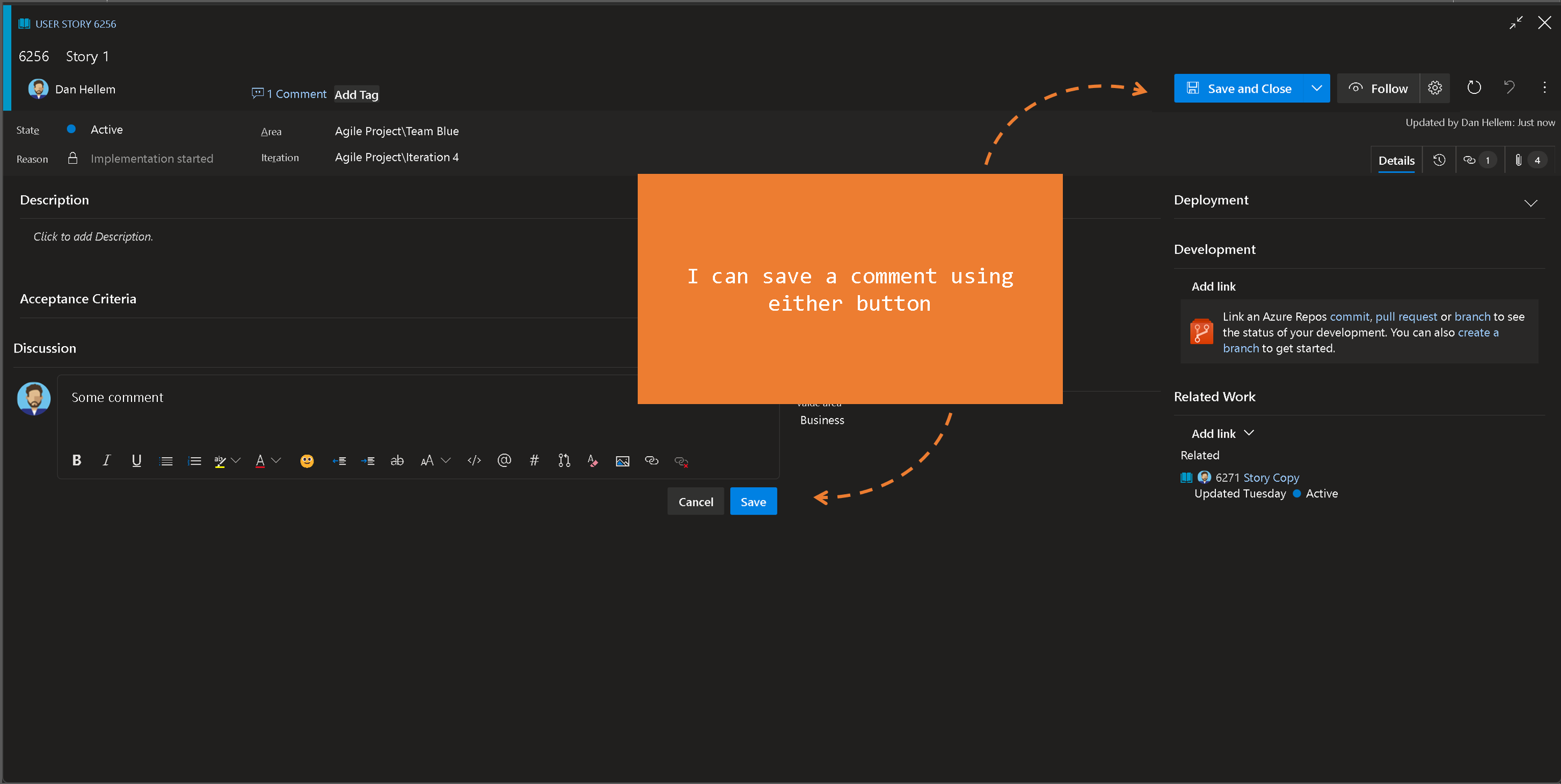The width and height of the screenshot is (1561, 784).
Task: Link a work item using the # icon
Action: coord(534,460)
